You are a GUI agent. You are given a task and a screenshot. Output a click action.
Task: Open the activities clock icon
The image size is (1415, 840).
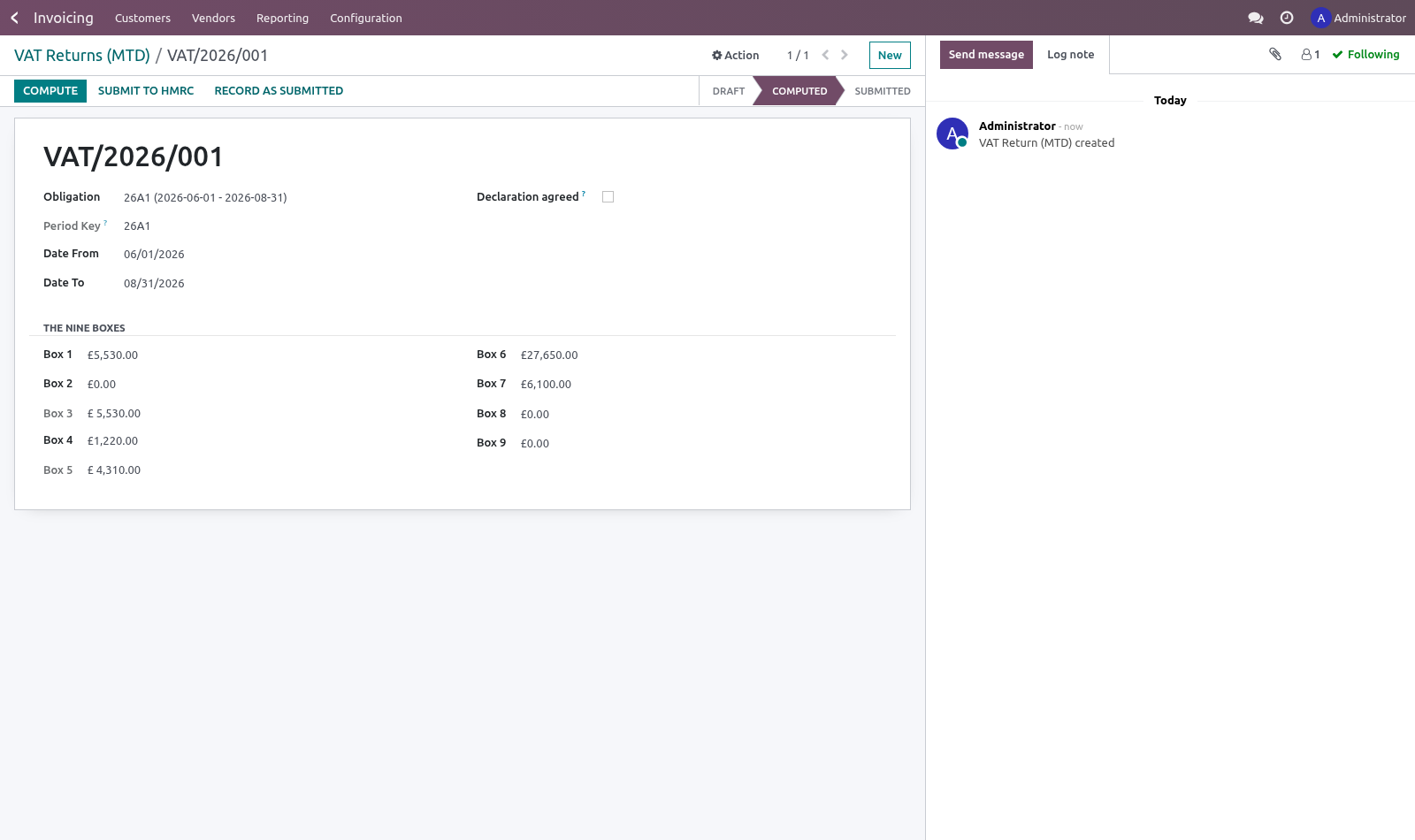click(x=1287, y=18)
